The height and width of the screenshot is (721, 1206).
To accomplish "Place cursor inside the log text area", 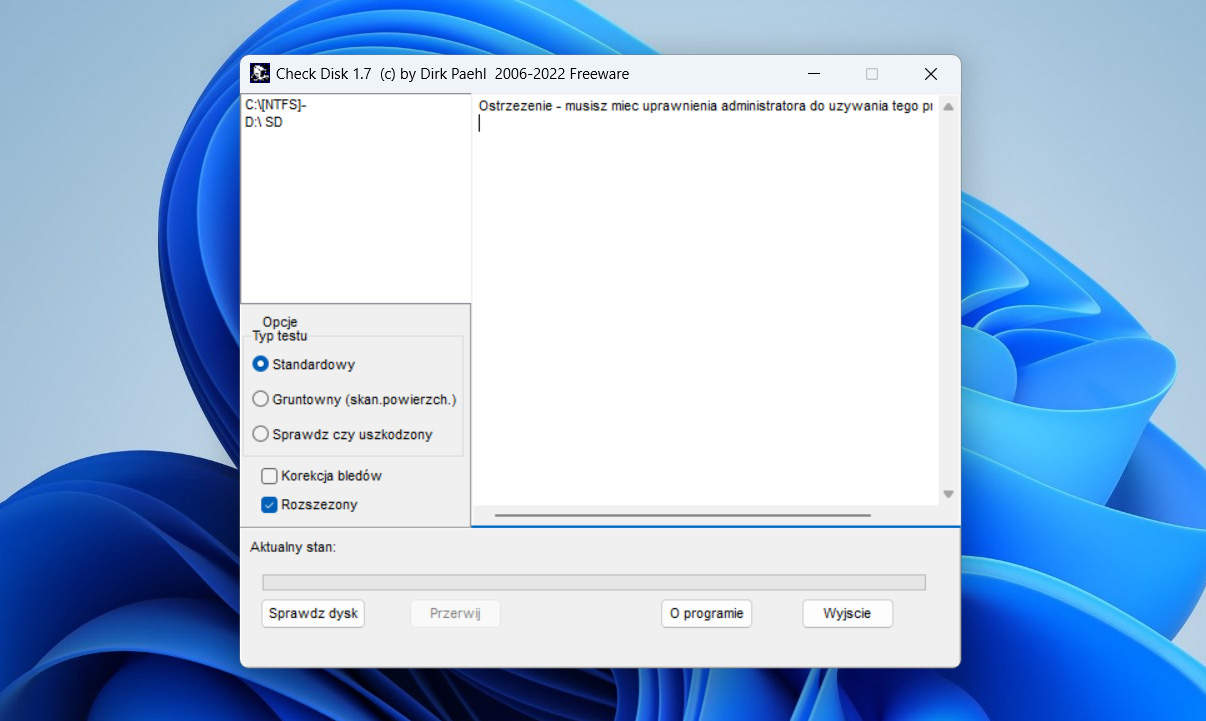I will [x=700, y=300].
